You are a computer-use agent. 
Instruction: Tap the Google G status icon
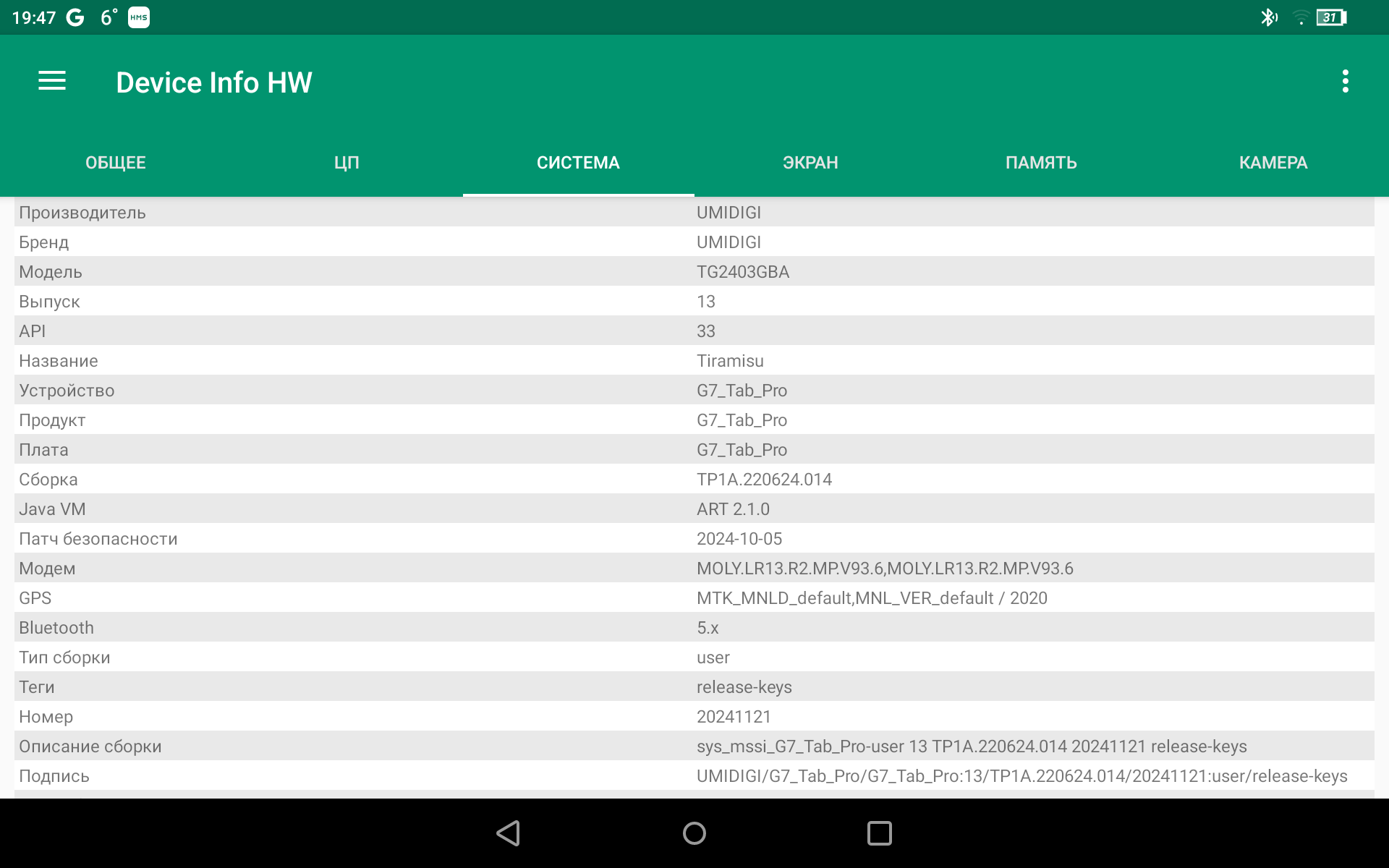click(75, 17)
